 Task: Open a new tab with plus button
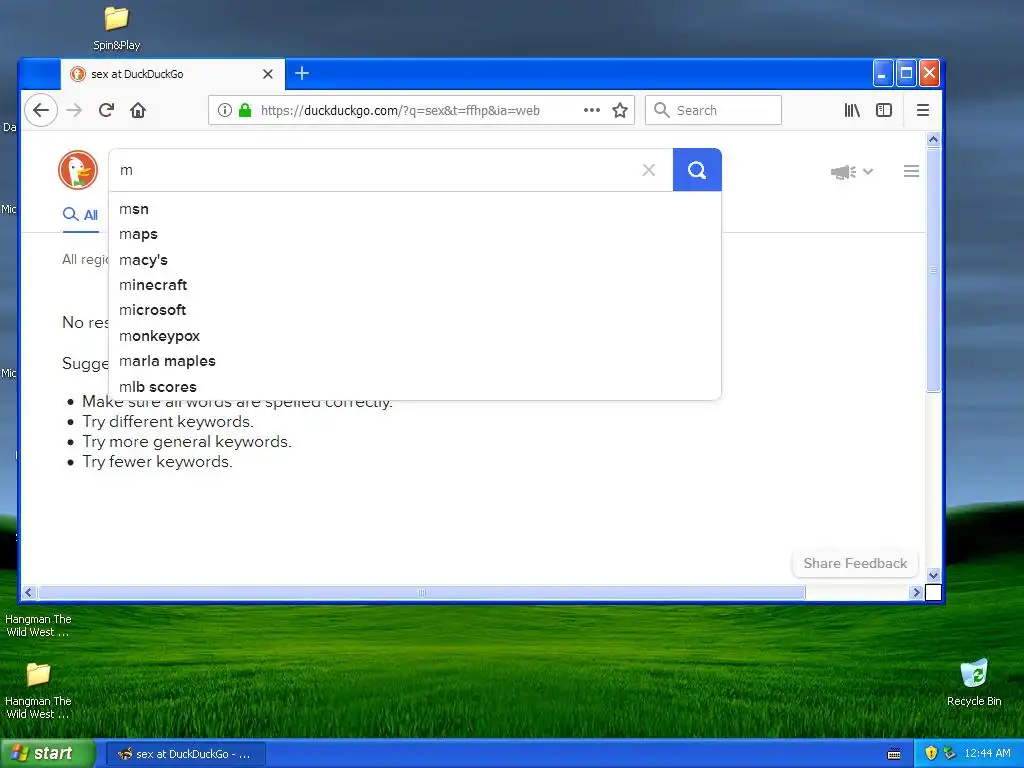[302, 73]
